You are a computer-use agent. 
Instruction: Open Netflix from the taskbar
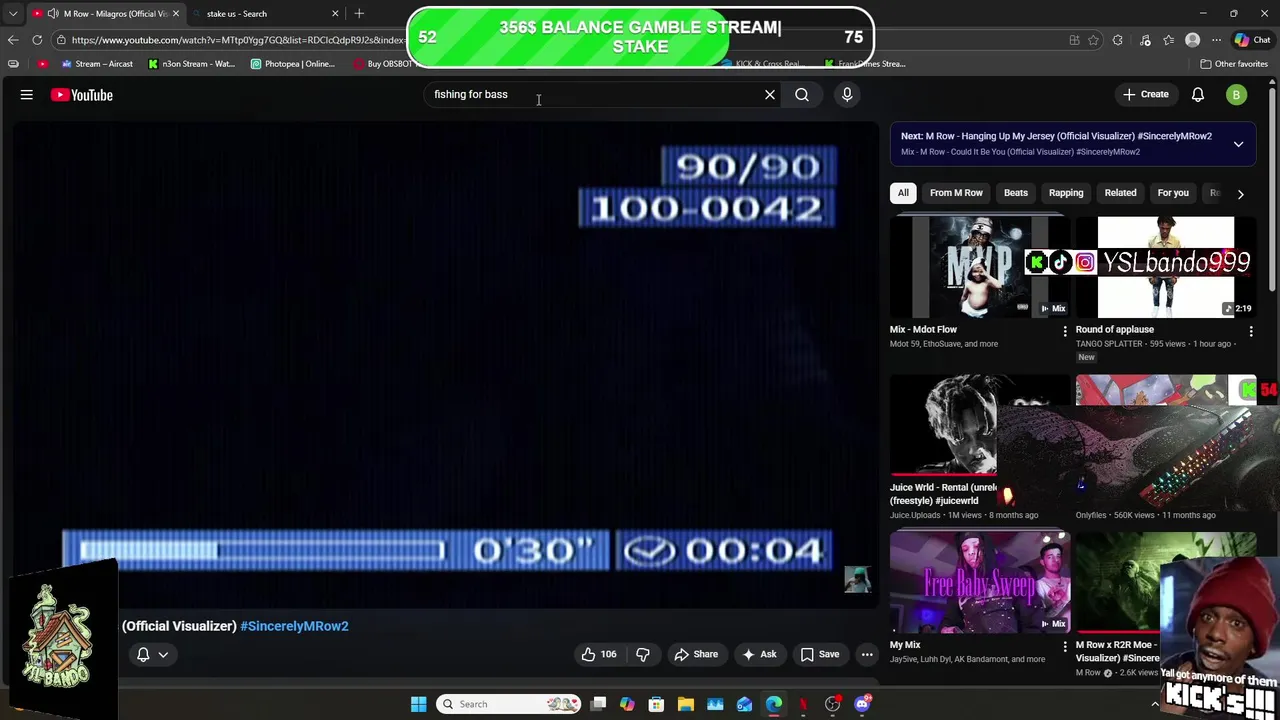803,704
